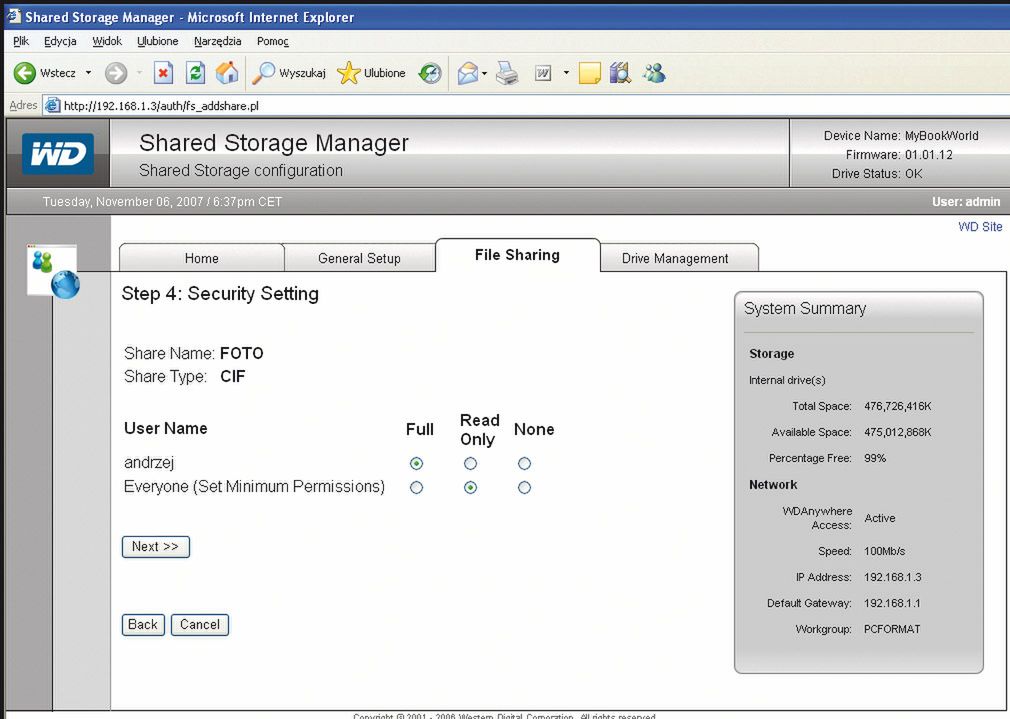Image resolution: width=1010 pixels, height=719 pixels.
Task: Open the Edycja menu
Action: [60, 41]
